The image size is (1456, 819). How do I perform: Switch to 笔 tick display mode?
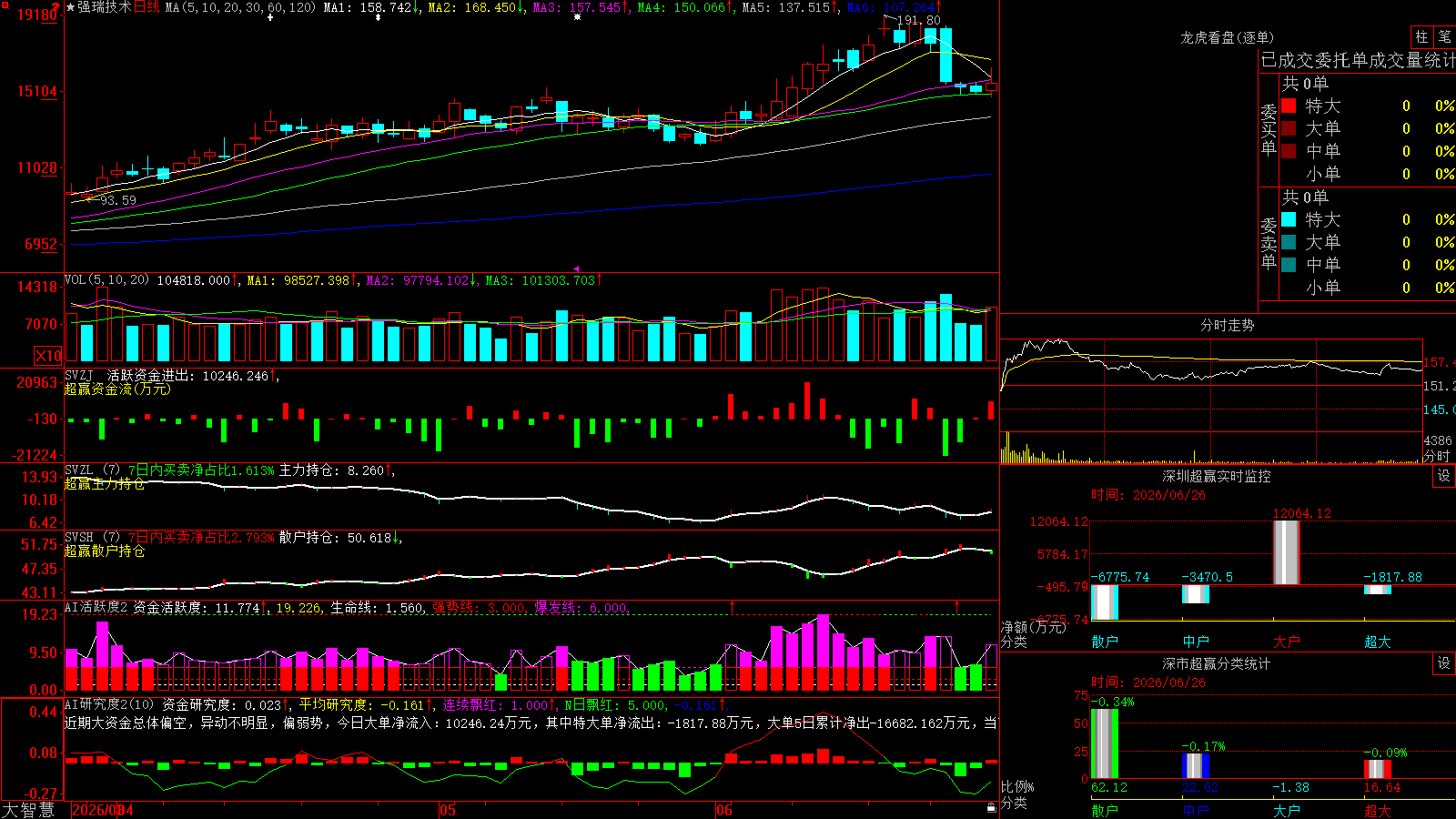1444,36
